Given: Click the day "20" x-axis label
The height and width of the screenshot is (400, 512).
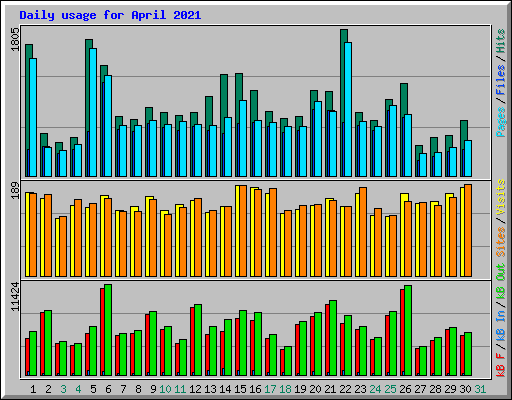Looking at the screenshot, I should coord(315,389).
